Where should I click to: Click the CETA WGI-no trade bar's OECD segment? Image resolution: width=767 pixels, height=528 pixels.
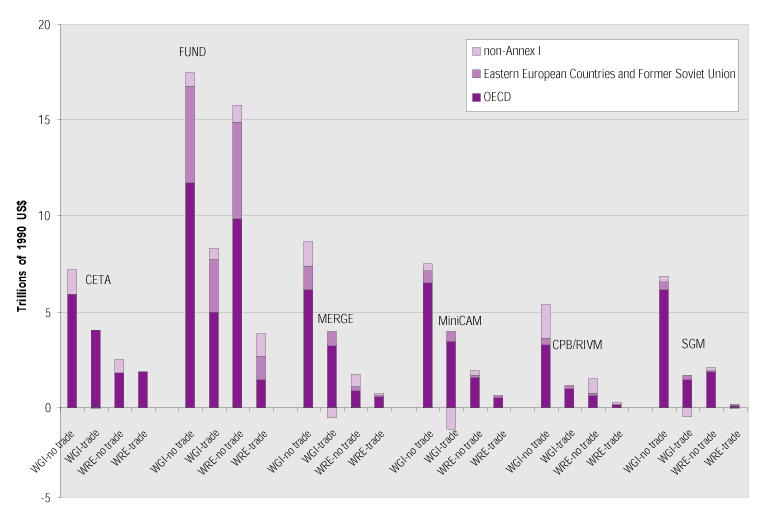coord(72,350)
